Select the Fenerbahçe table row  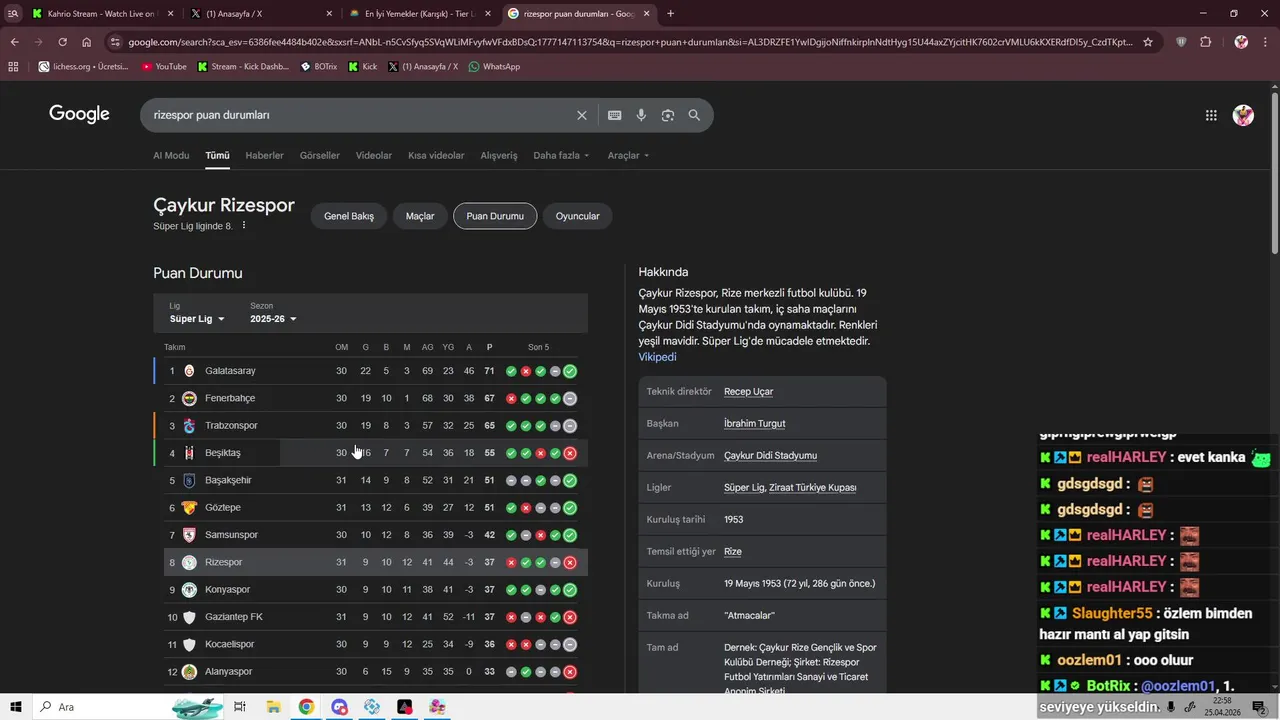point(370,398)
